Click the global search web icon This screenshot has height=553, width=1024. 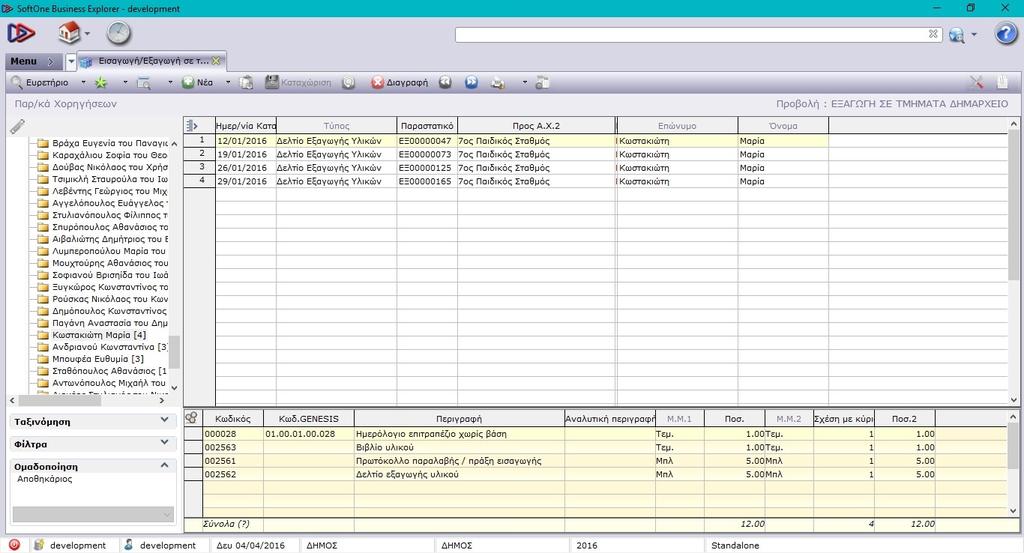tap(956, 35)
